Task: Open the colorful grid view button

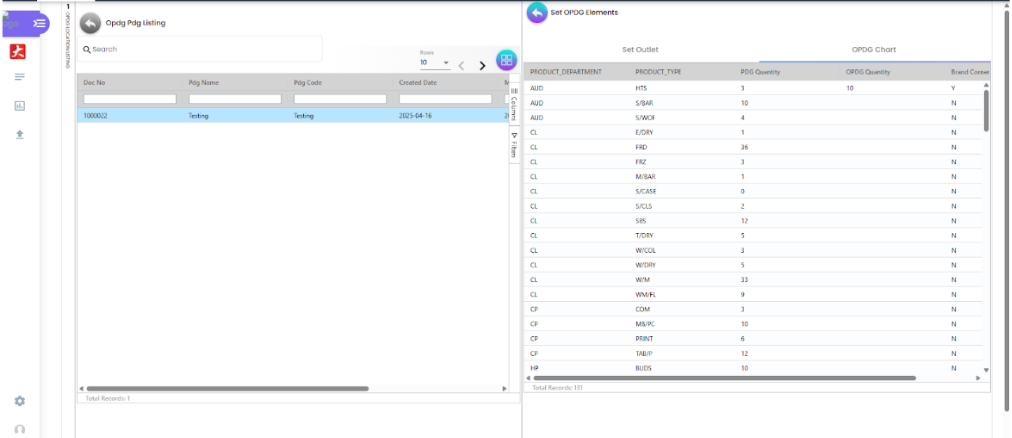Action: tap(507, 60)
